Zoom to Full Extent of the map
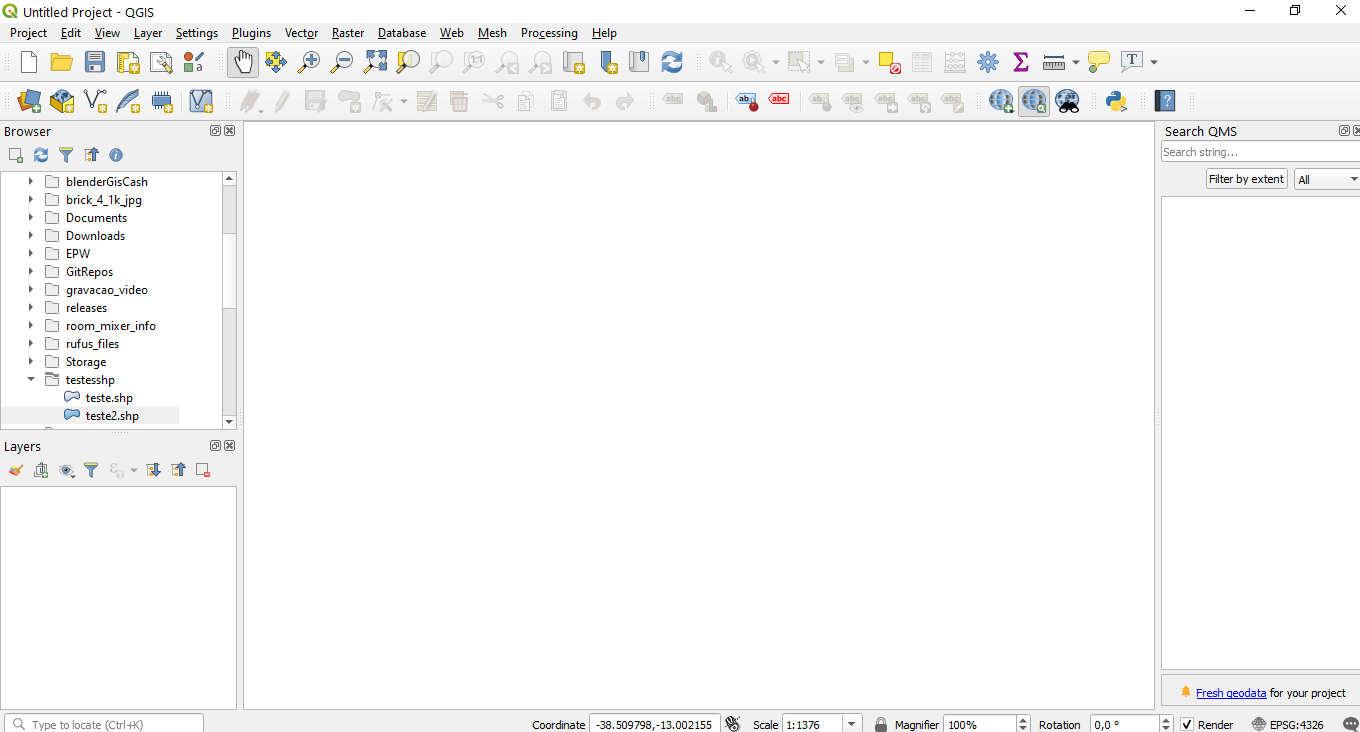The width and height of the screenshot is (1360, 732). [375, 61]
